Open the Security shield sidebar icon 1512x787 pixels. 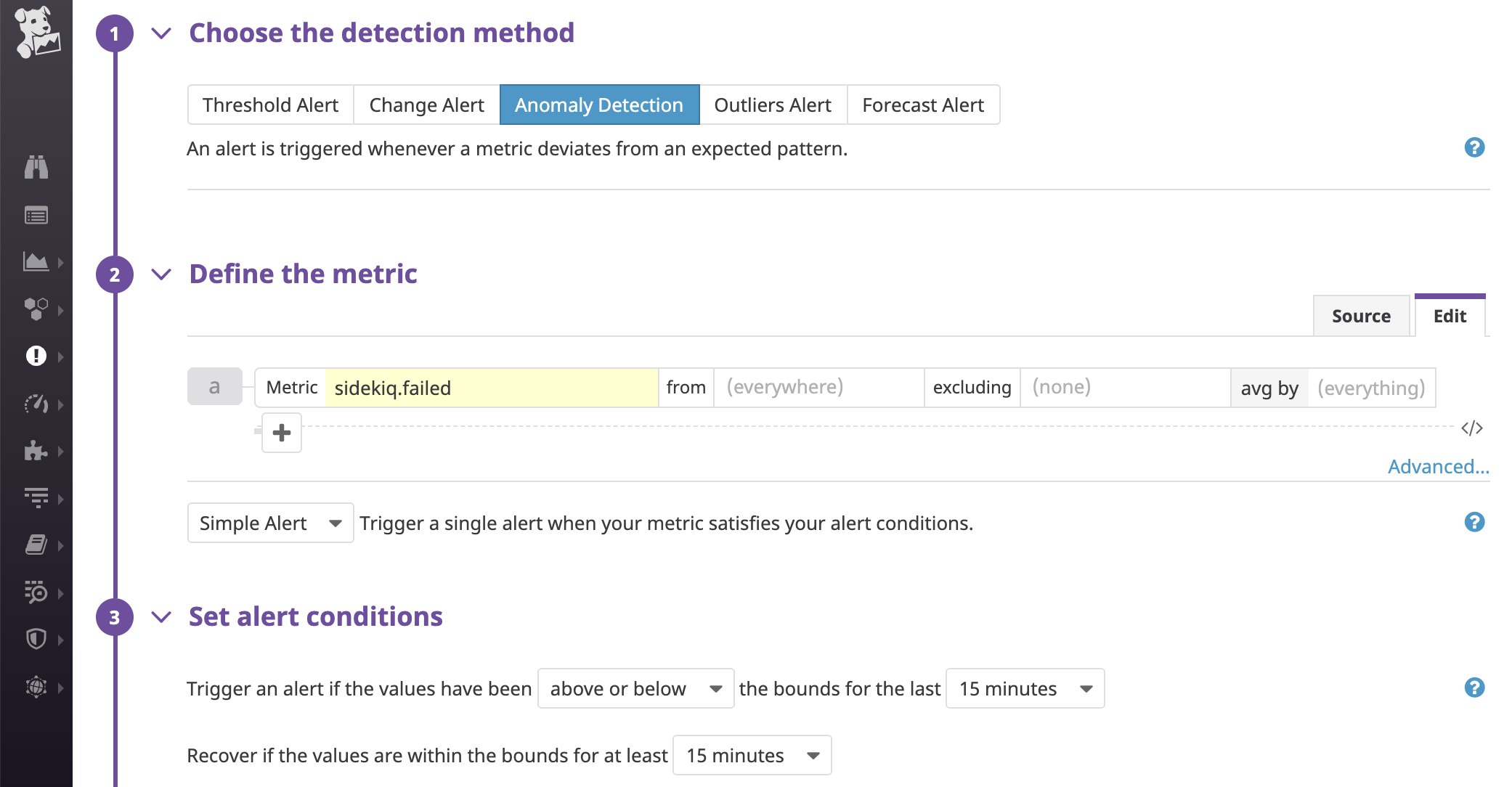tap(36, 639)
